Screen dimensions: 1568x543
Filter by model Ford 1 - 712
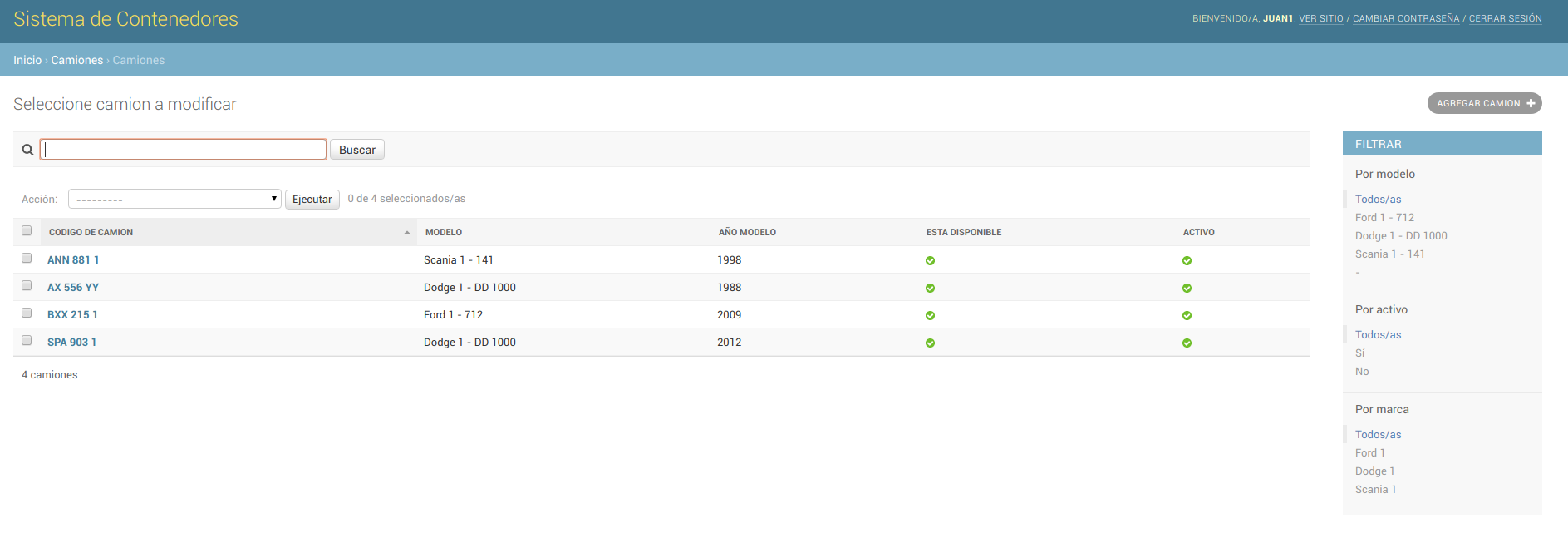(x=1384, y=218)
